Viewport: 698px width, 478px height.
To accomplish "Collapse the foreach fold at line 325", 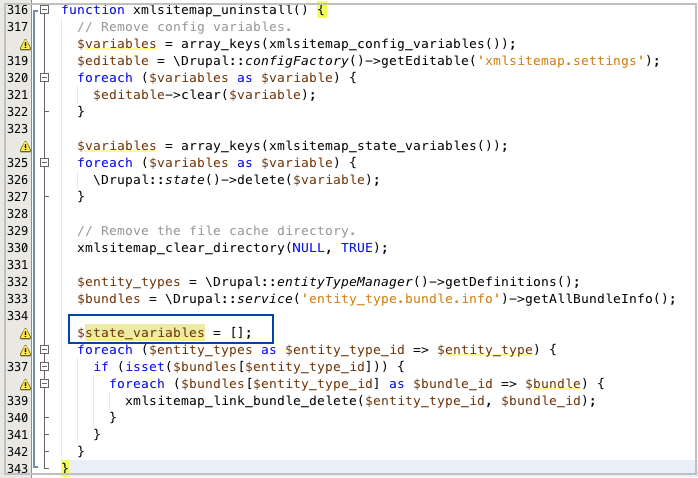I will (44, 162).
